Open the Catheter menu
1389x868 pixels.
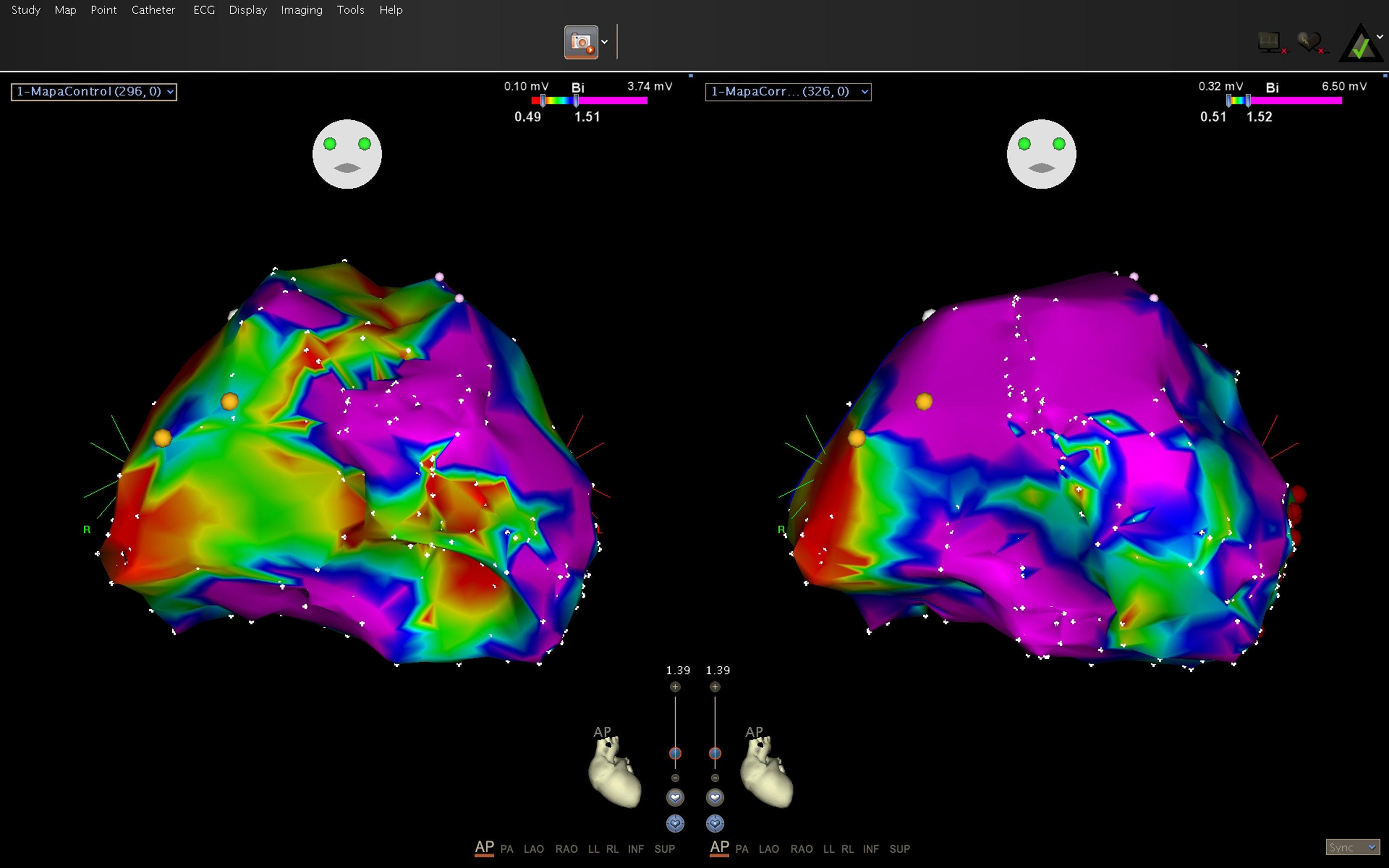(x=153, y=10)
